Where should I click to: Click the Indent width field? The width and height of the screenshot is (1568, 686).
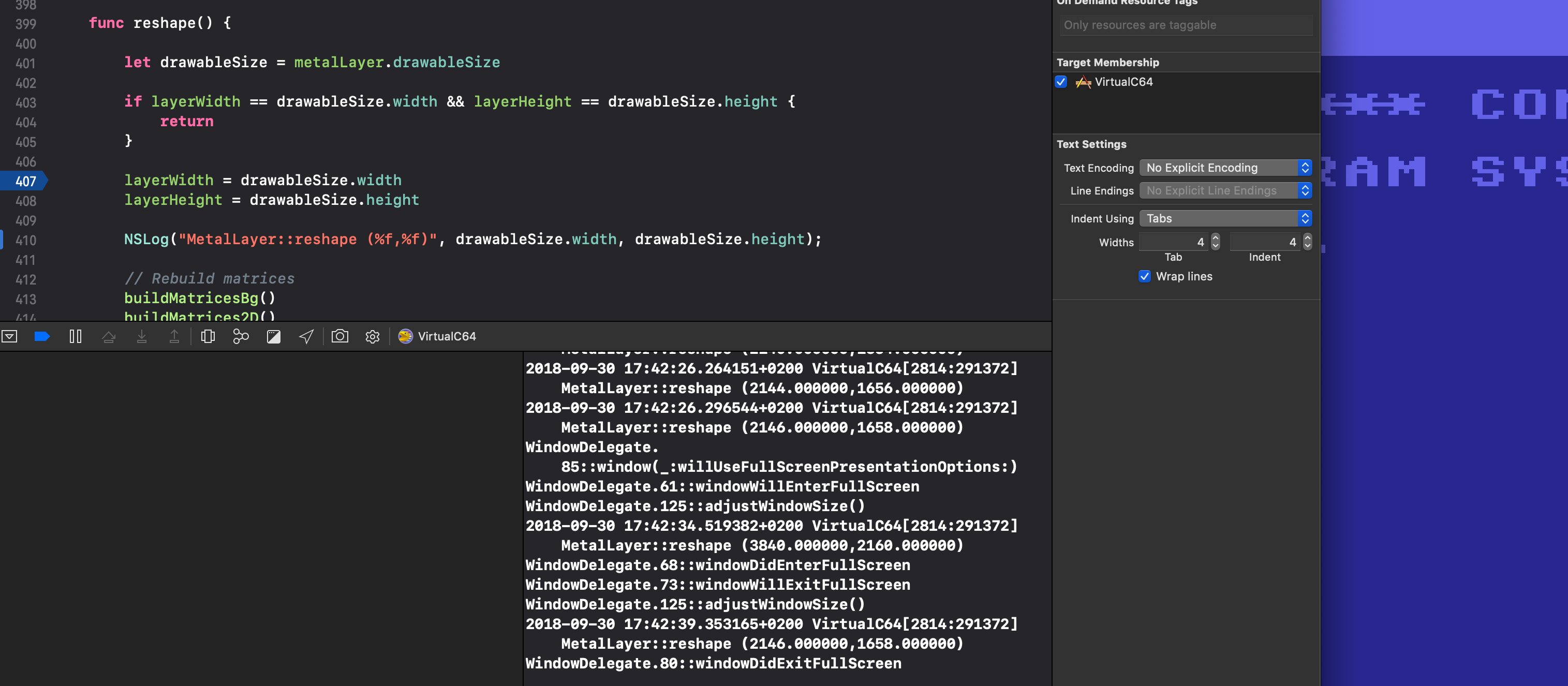(x=1265, y=242)
